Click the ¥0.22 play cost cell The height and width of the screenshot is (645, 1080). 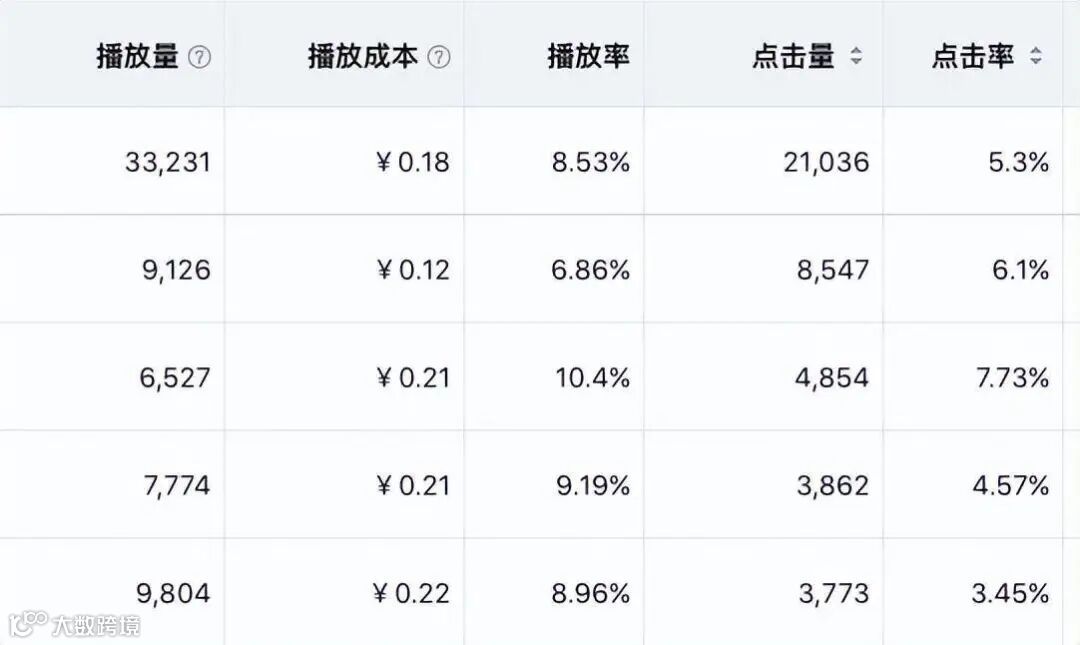(413, 594)
